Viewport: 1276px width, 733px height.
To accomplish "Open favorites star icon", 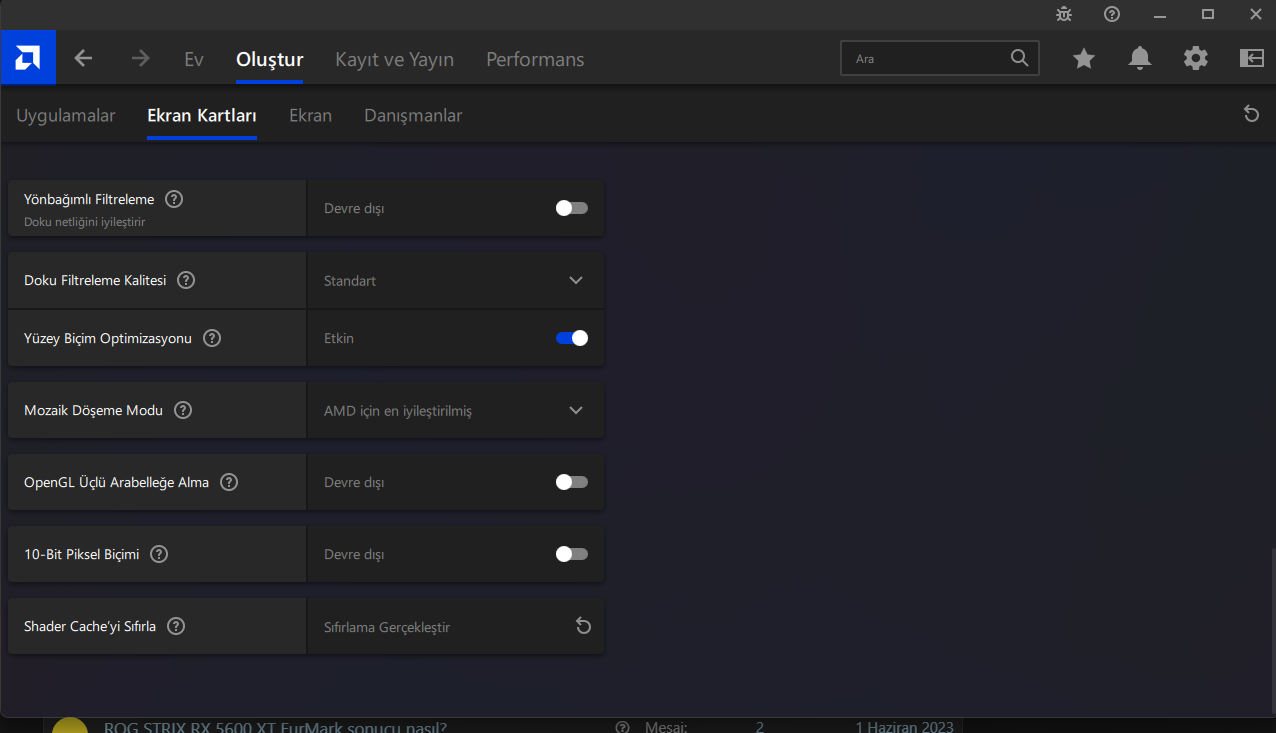I will tap(1084, 59).
